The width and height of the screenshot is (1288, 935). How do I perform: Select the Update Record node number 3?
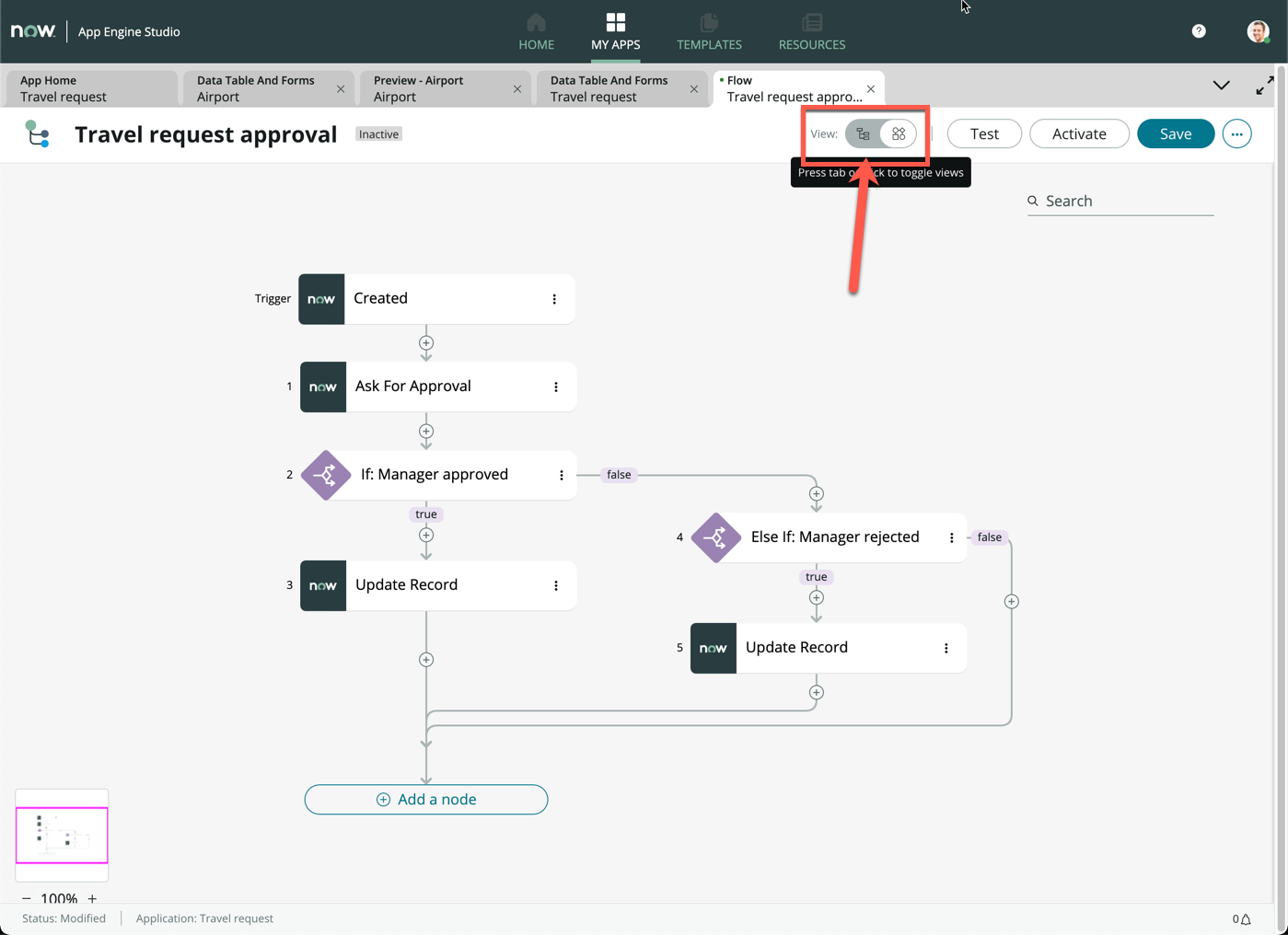[438, 585]
